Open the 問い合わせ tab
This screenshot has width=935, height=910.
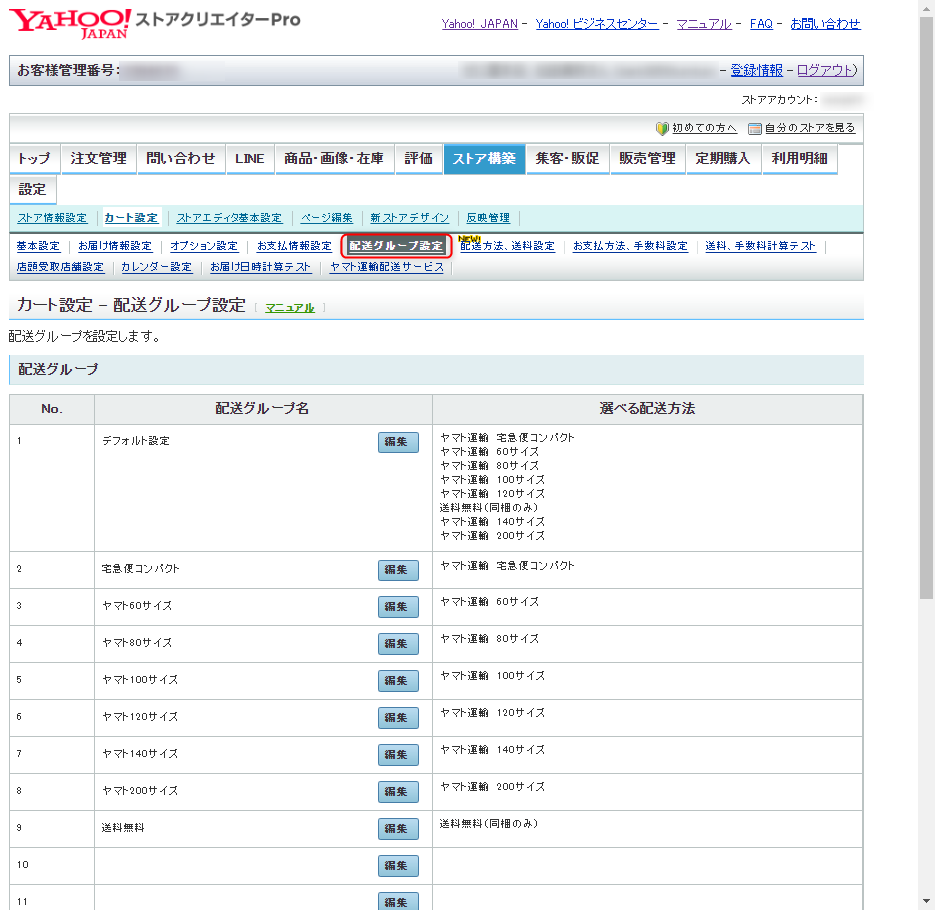[181, 159]
